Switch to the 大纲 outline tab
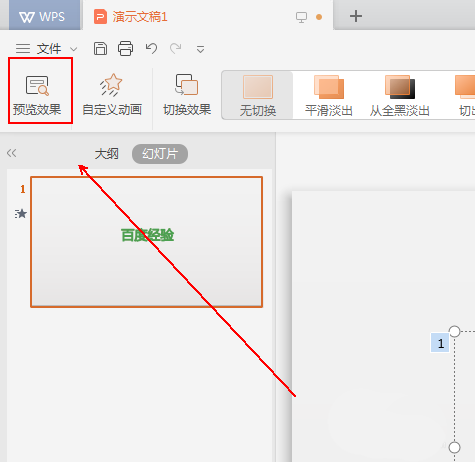475x462 pixels. tap(107, 154)
